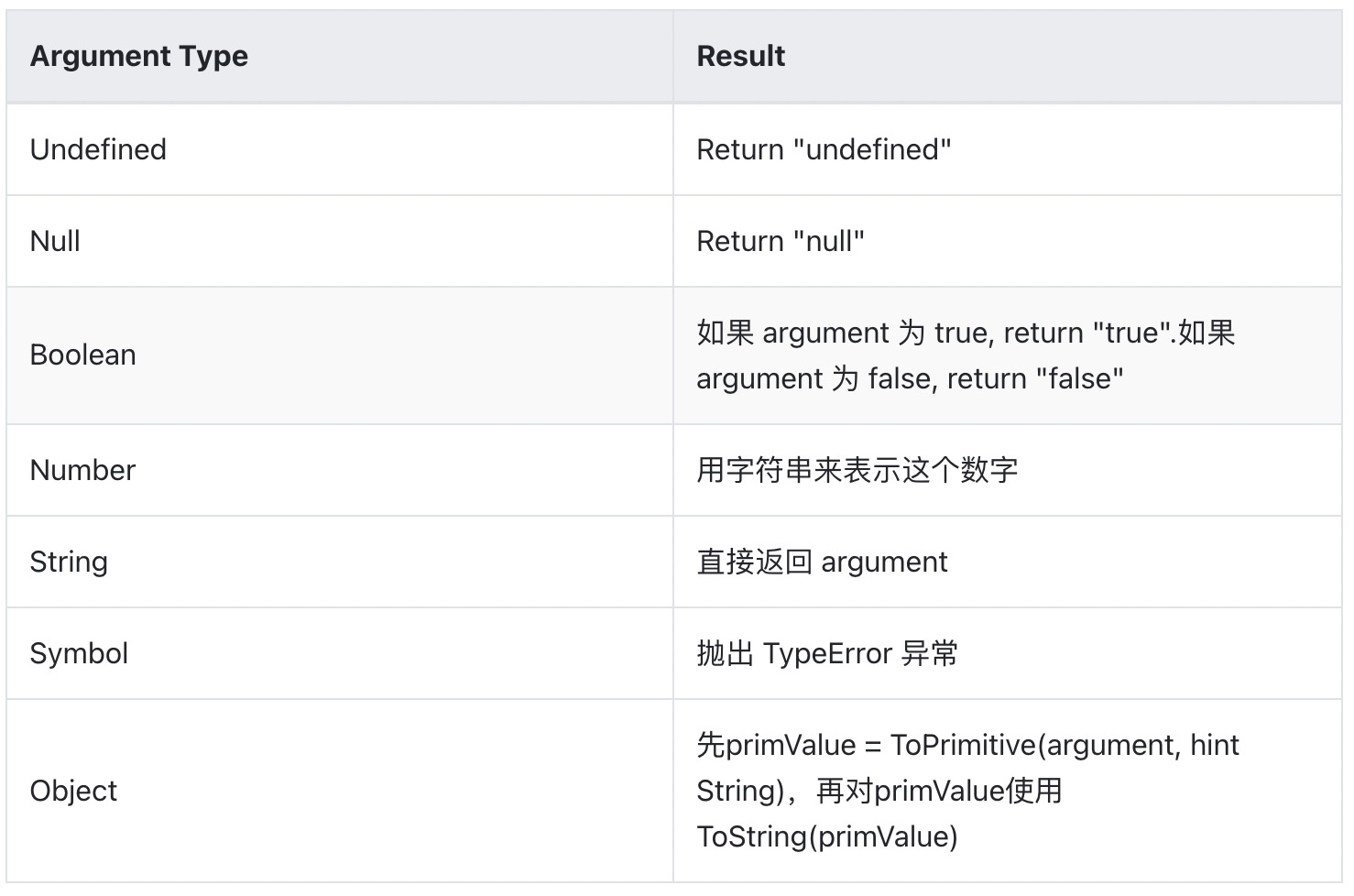Select the Object argument type cell

click(73, 791)
